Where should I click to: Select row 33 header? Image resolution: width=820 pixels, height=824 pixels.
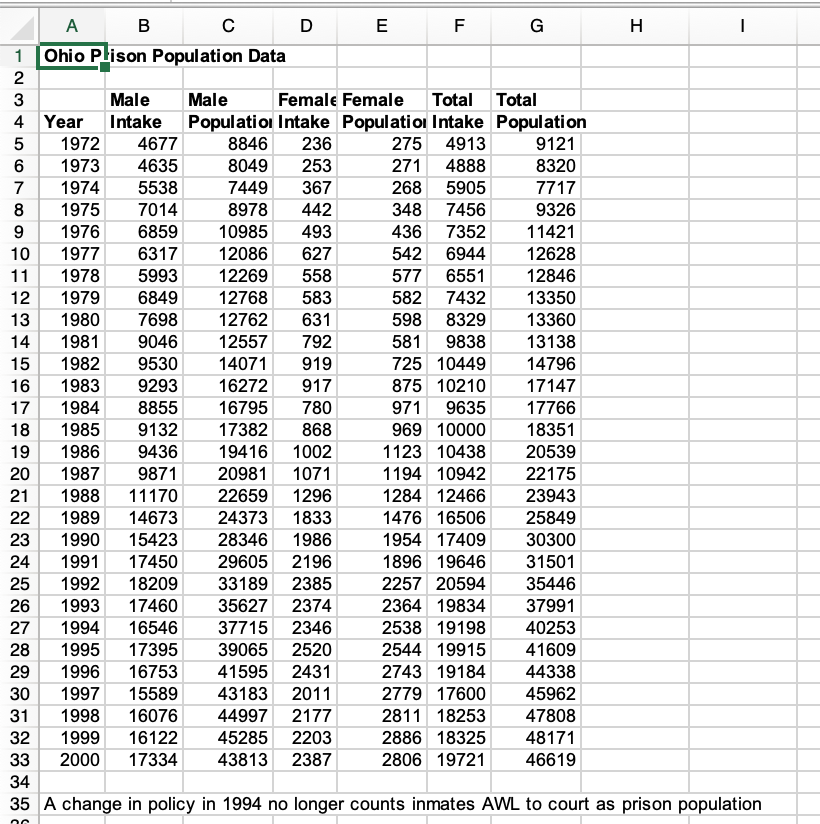(19, 760)
